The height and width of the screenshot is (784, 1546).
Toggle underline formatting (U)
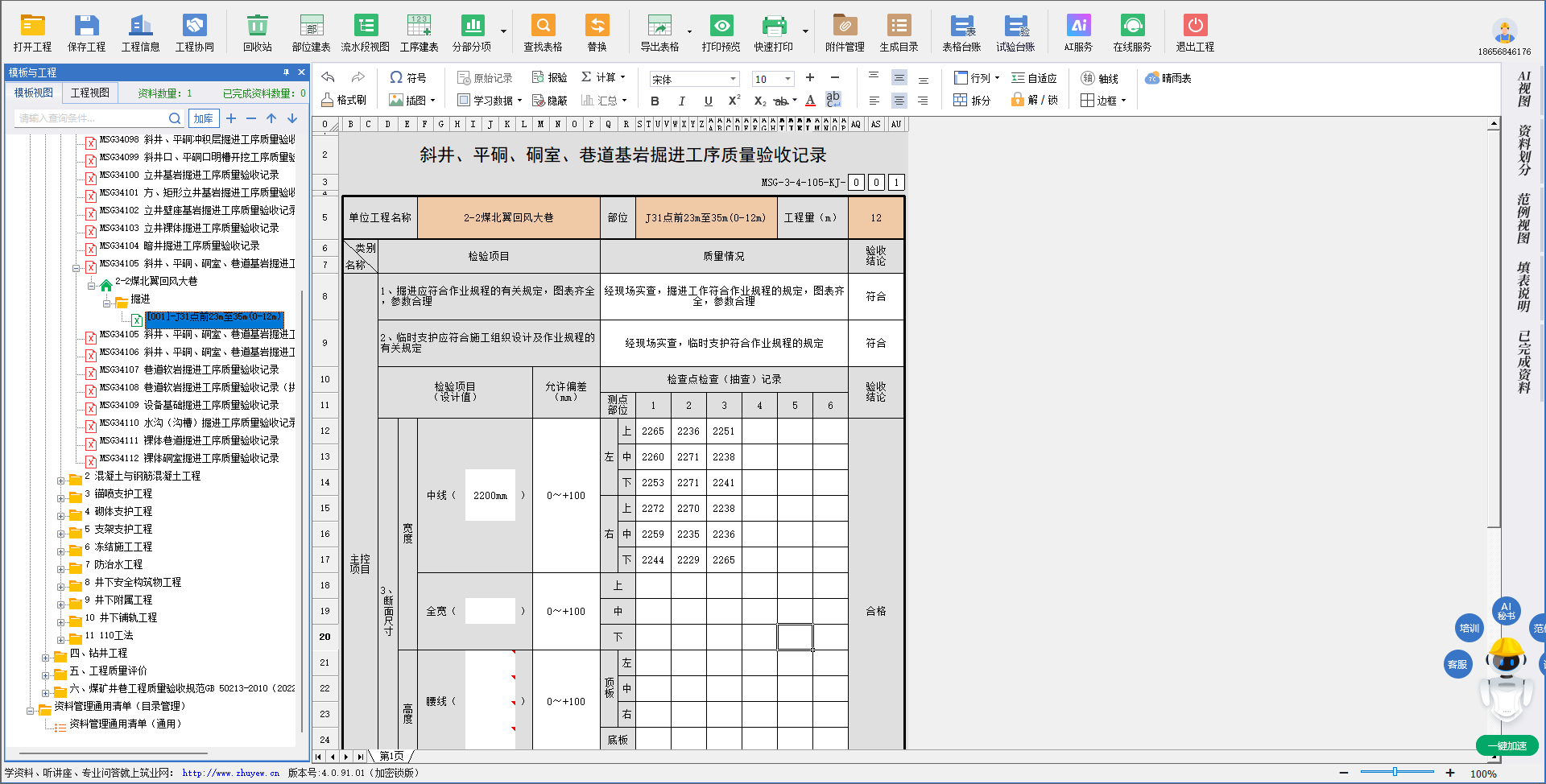[708, 101]
